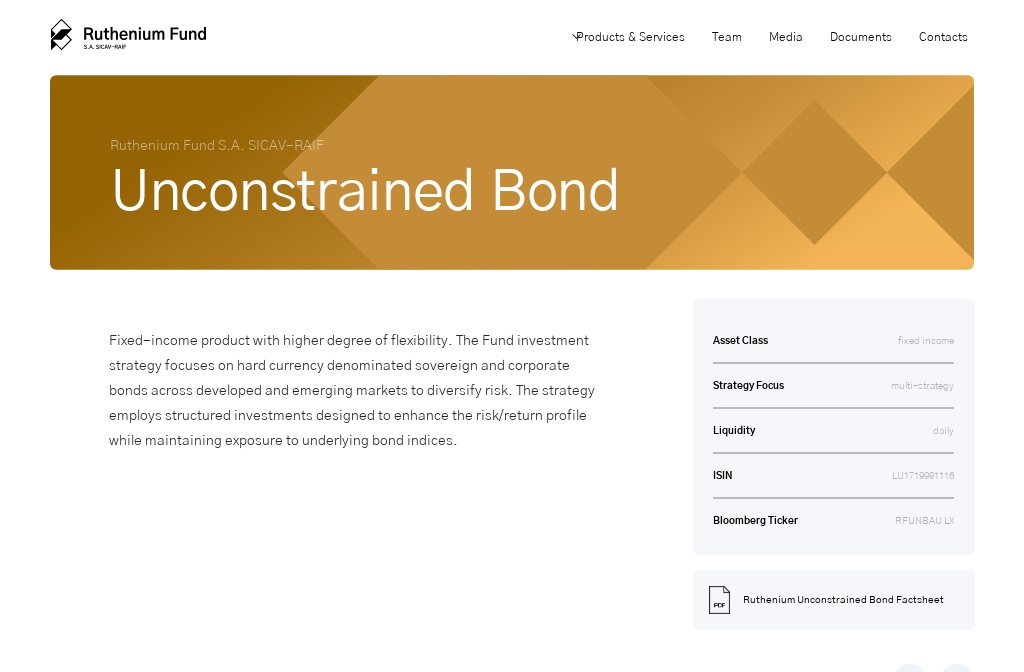Click the Ruthenium Fund logo icon
Screen dimensions: 1024x672
pyautogui.click(x=61, y=34)
